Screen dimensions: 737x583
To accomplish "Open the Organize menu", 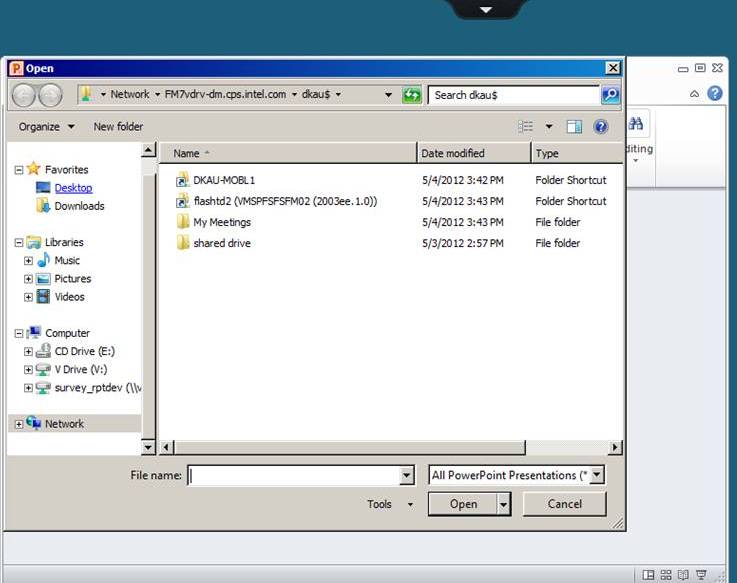I will (x=46, y=127).
